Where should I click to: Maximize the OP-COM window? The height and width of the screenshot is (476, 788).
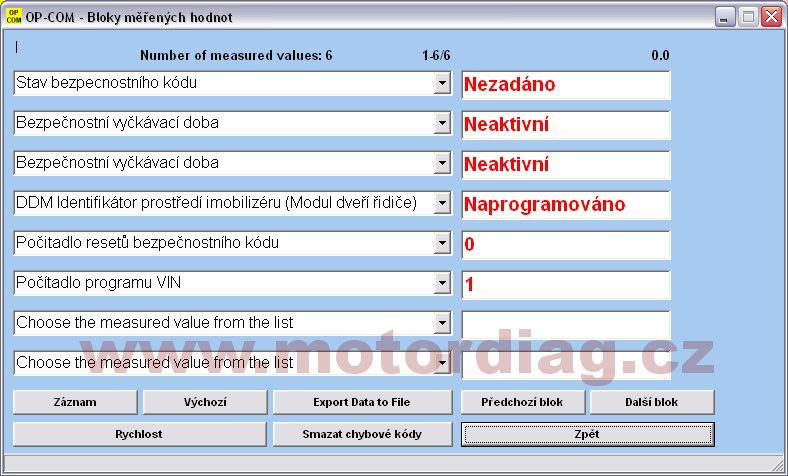(x=748, y=17)
